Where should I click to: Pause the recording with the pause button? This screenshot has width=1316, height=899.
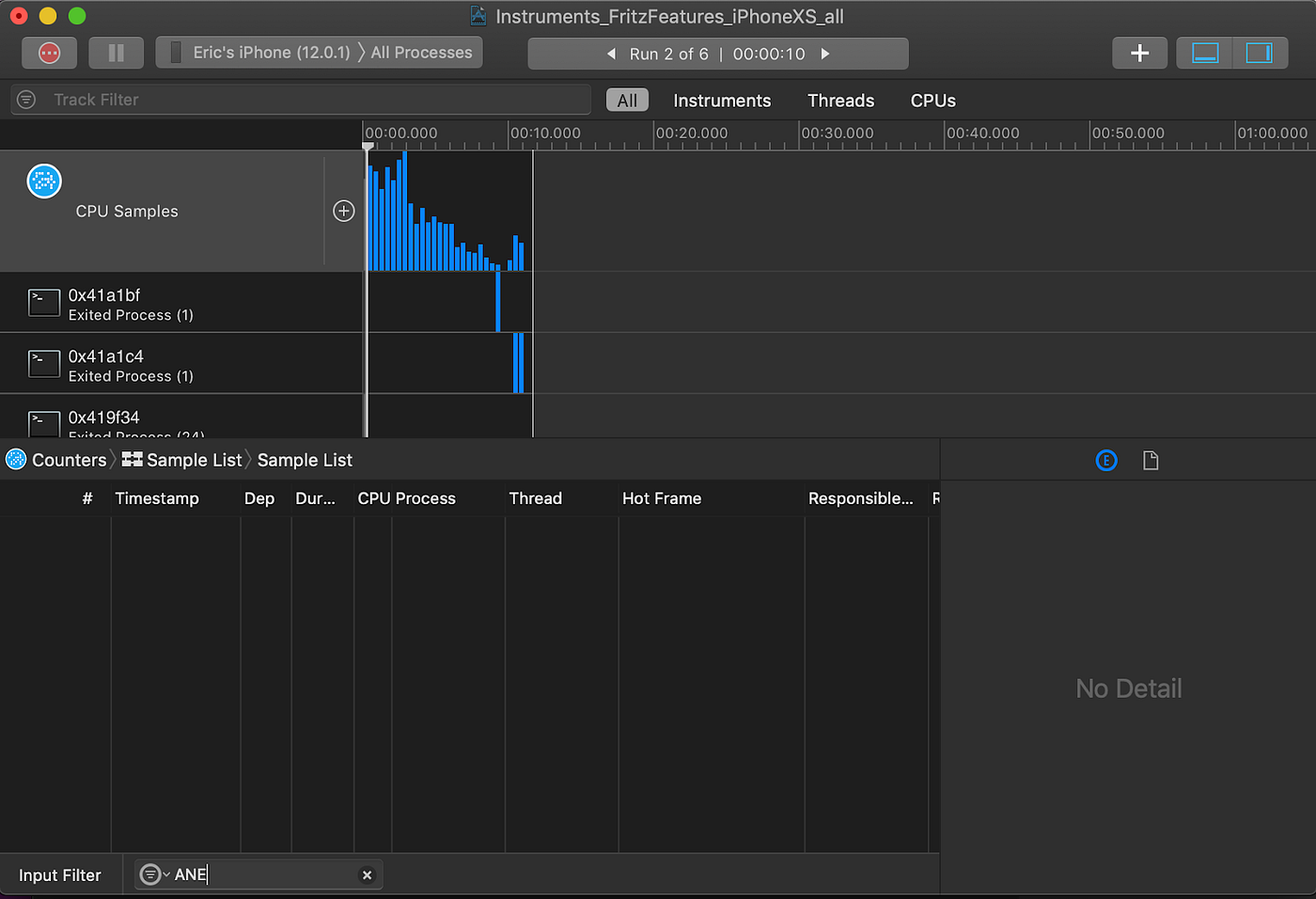tap(116, 53)
